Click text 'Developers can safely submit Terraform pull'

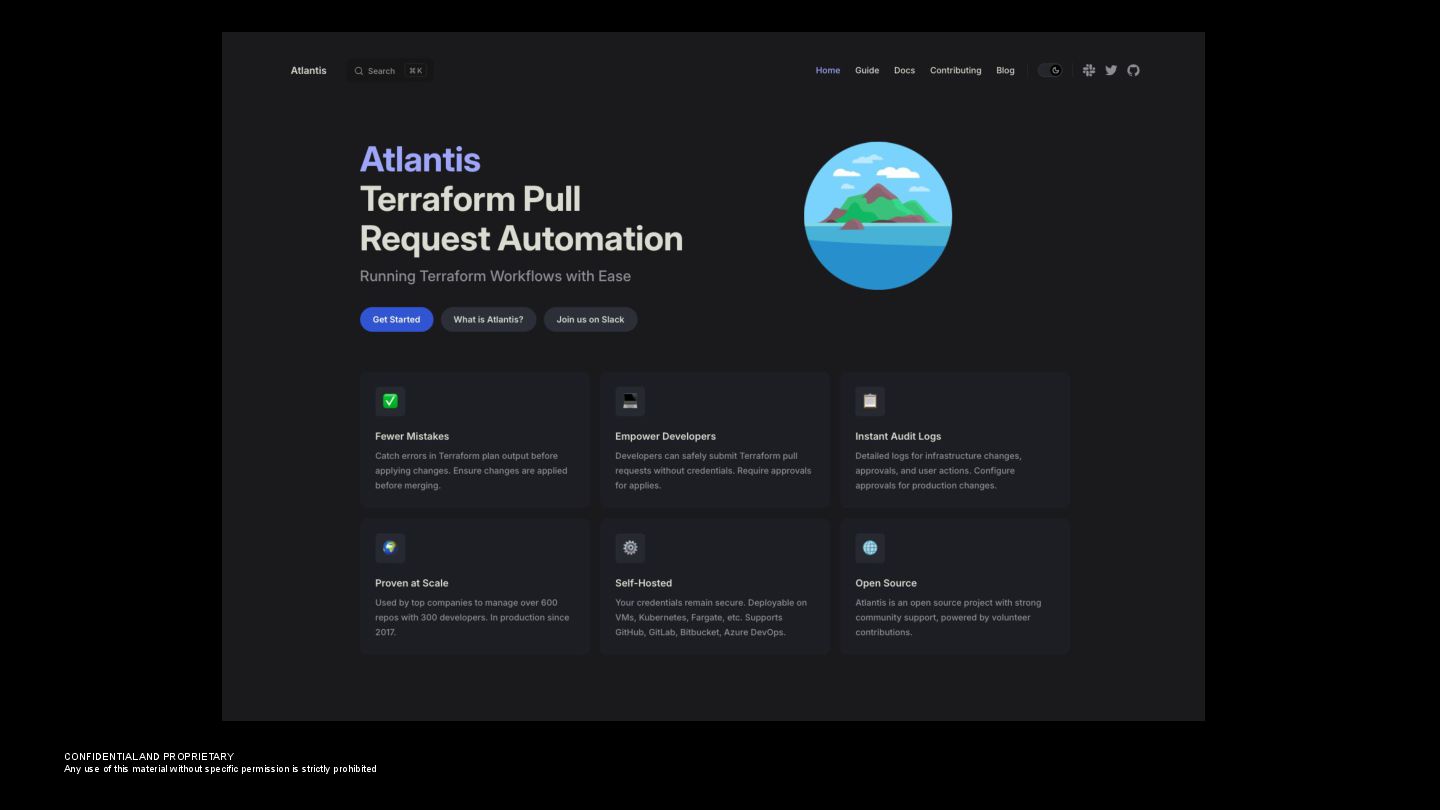[706, 456]
